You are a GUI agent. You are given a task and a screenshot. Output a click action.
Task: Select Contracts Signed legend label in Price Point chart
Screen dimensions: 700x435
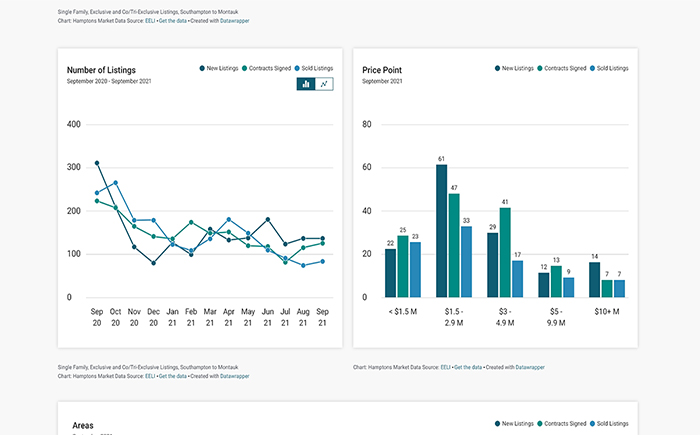[x=565, y=68]
